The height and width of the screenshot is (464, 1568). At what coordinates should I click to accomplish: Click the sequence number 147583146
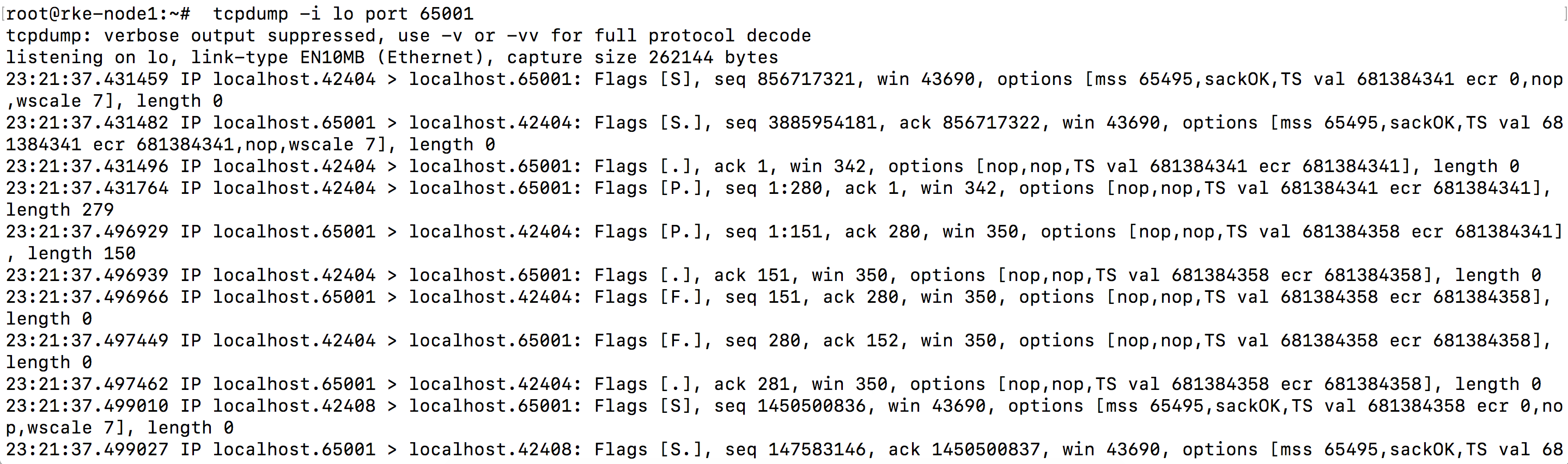817,449
